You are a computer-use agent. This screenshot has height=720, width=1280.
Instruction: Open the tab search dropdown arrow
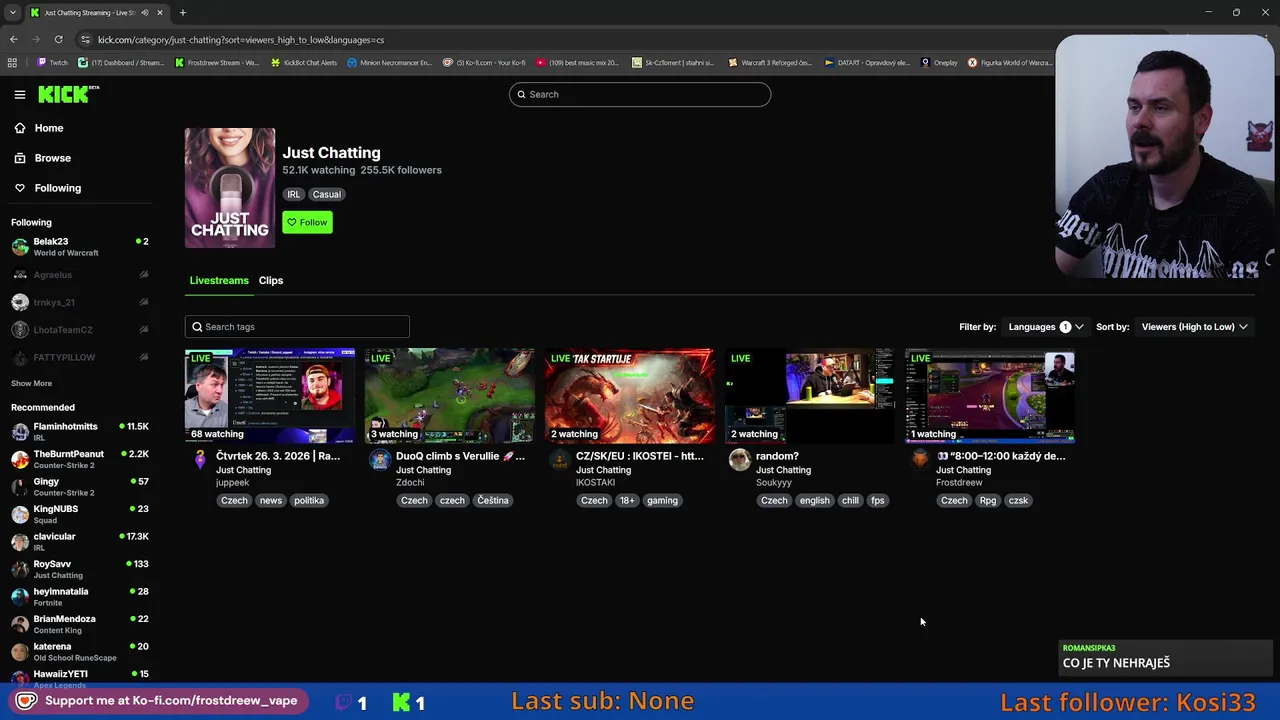[12, 12]
